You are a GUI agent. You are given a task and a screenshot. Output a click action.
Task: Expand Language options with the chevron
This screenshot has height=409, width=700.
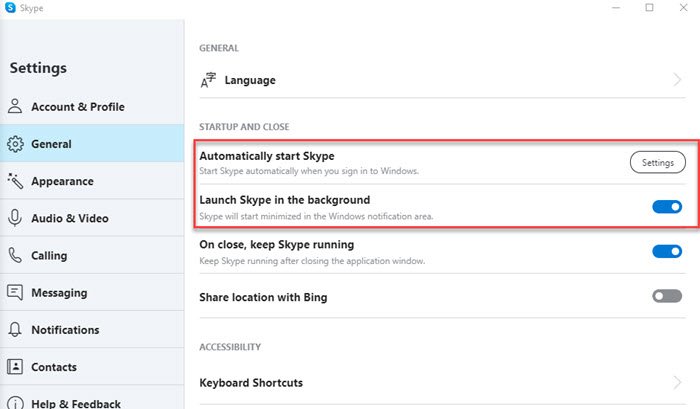[x=676, y=80]
